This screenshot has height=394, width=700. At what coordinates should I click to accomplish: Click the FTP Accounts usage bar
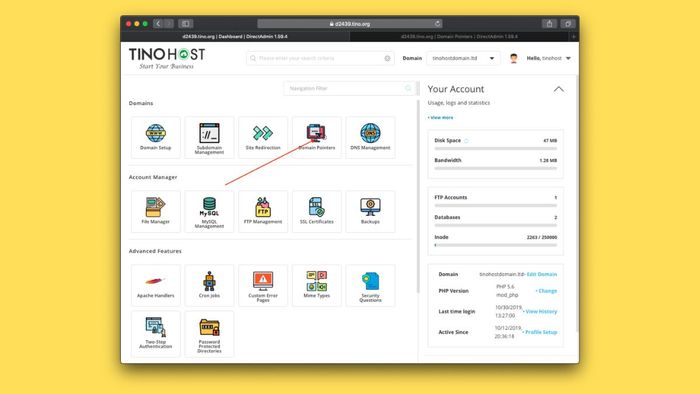click(496, 206)
